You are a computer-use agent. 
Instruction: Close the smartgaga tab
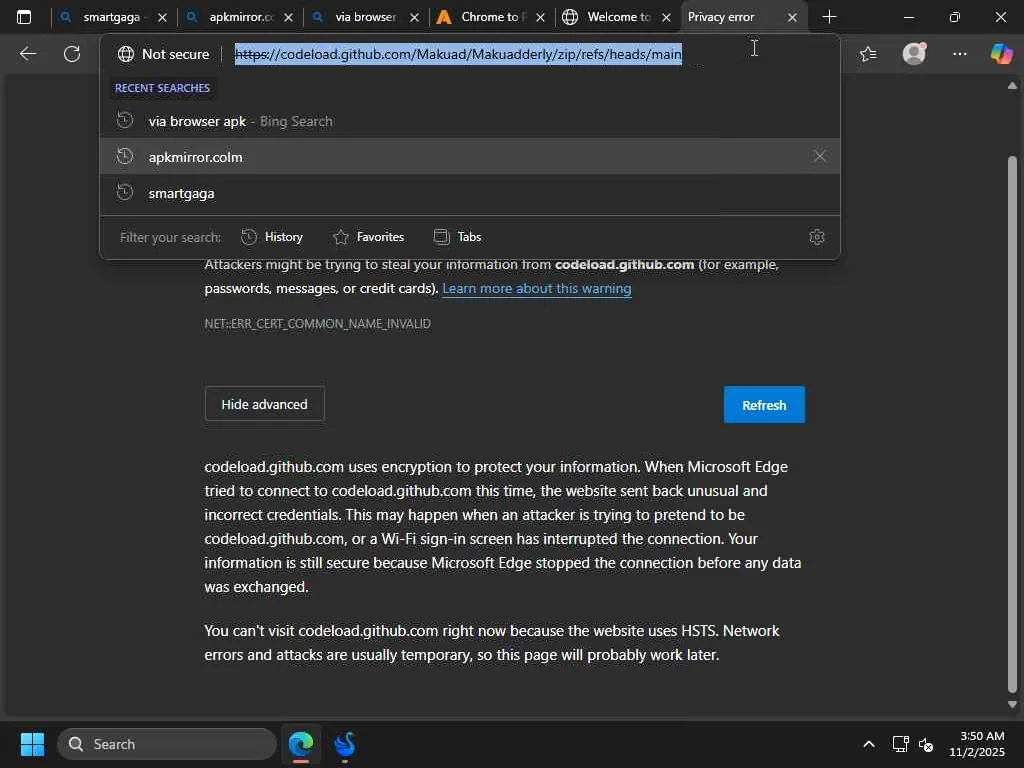coord(163,18)
